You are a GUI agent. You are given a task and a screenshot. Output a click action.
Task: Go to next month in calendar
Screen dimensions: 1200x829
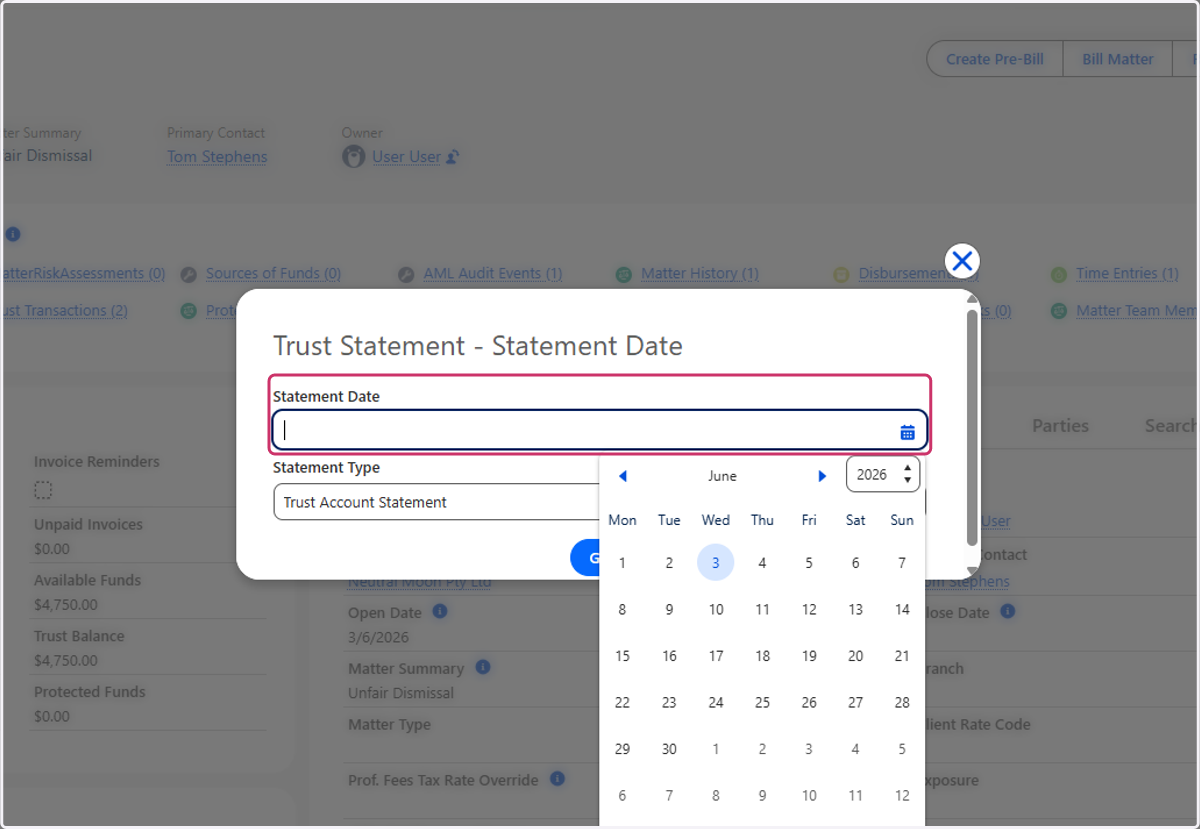(x=822, y=476)
